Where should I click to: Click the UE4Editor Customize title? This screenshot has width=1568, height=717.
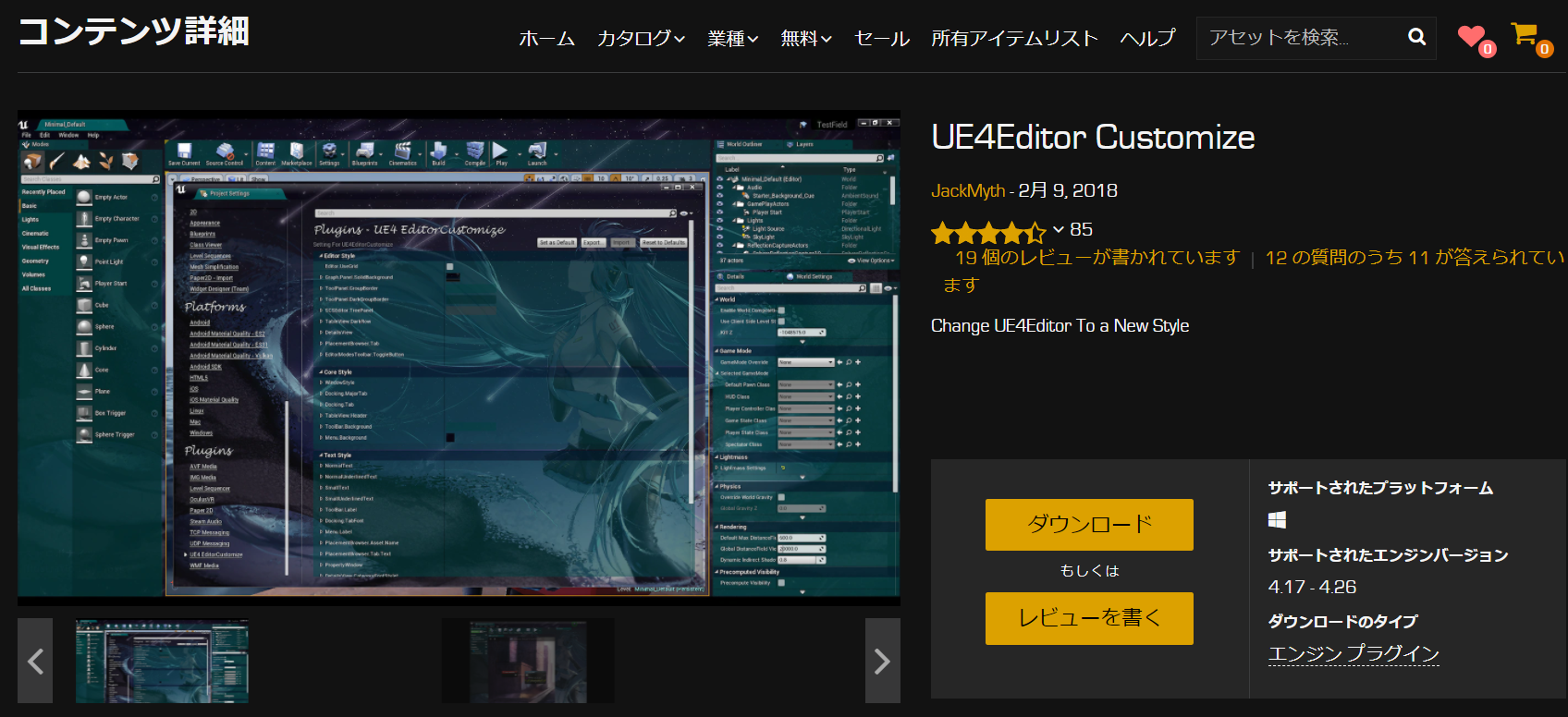(x=1093, y=137)
